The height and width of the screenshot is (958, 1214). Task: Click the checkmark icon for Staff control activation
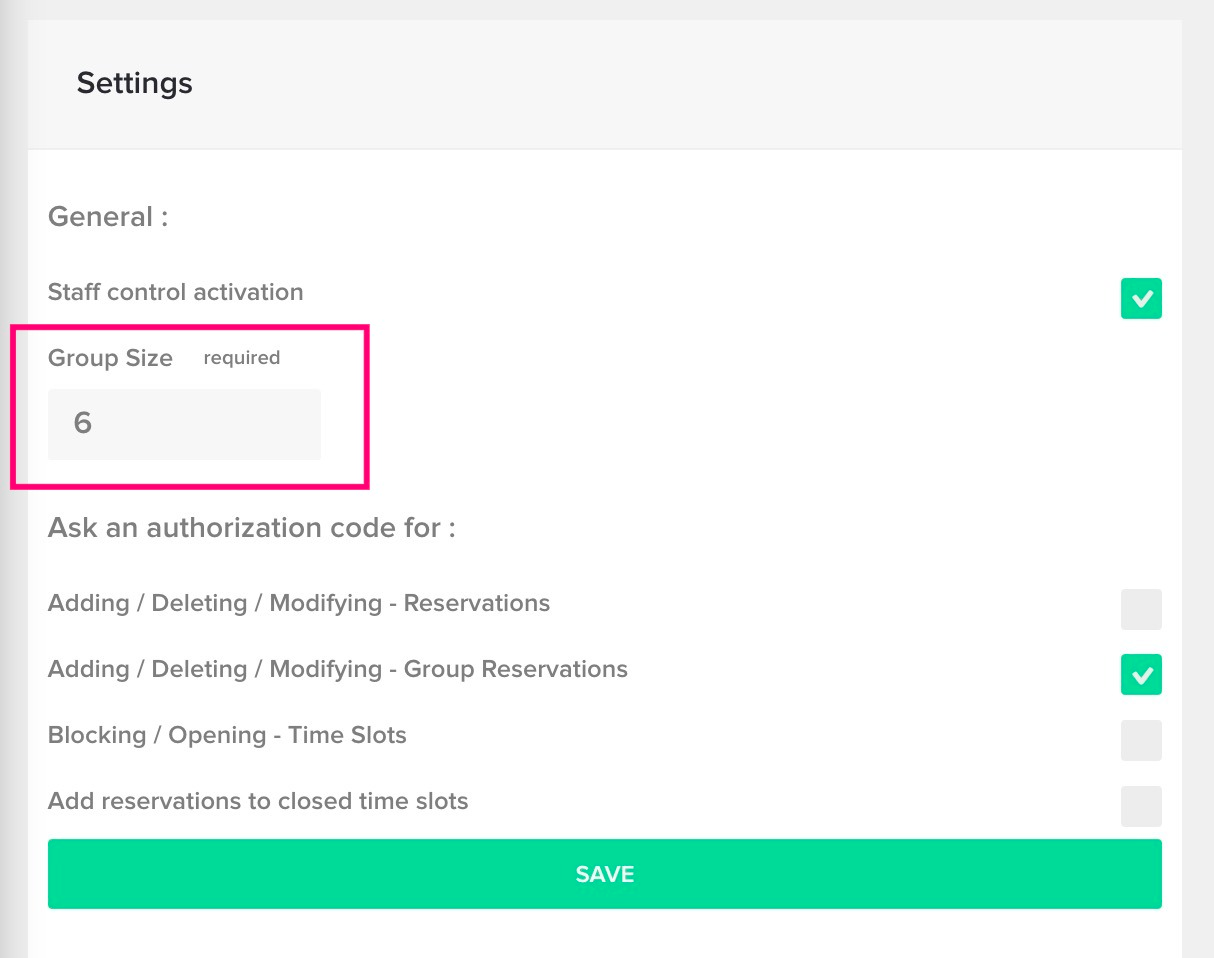(x=1141, y=298)
